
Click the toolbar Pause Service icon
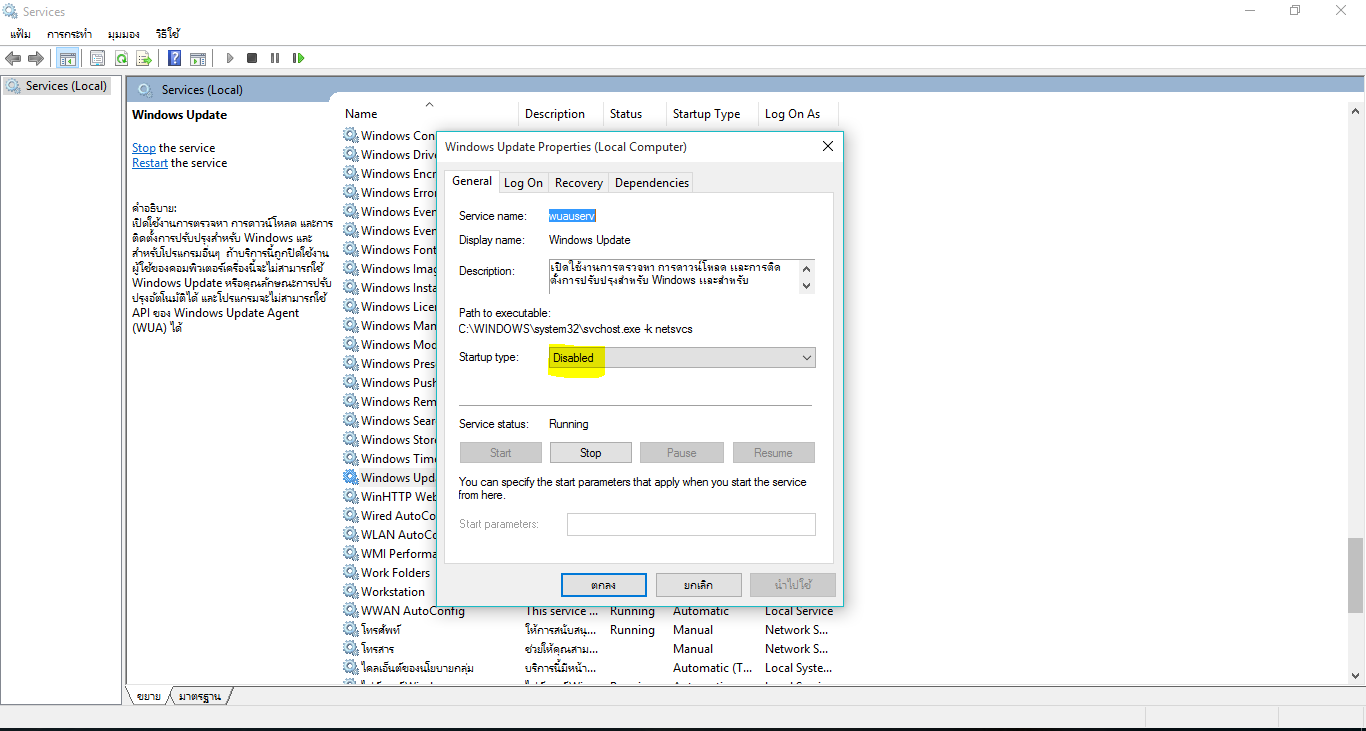[275, 58]
